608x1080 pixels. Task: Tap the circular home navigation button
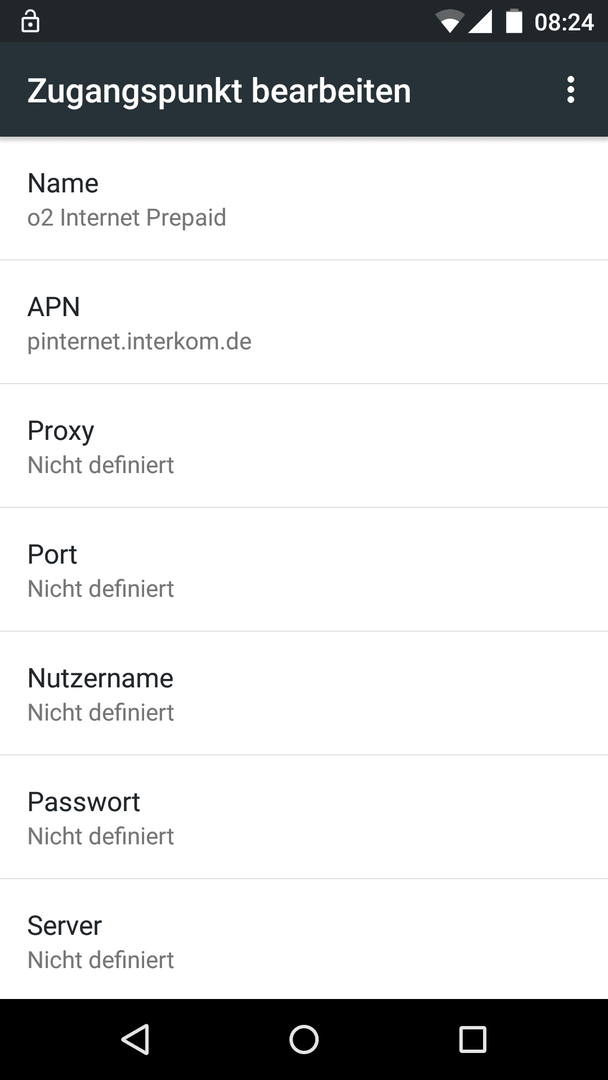pos(304,1039)
